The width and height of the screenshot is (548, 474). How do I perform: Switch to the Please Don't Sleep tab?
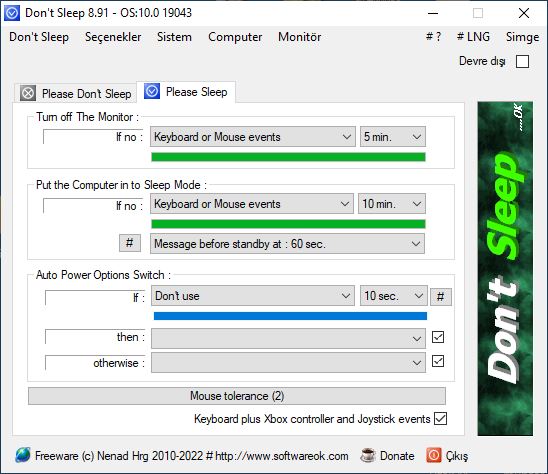tap(76, 93)
